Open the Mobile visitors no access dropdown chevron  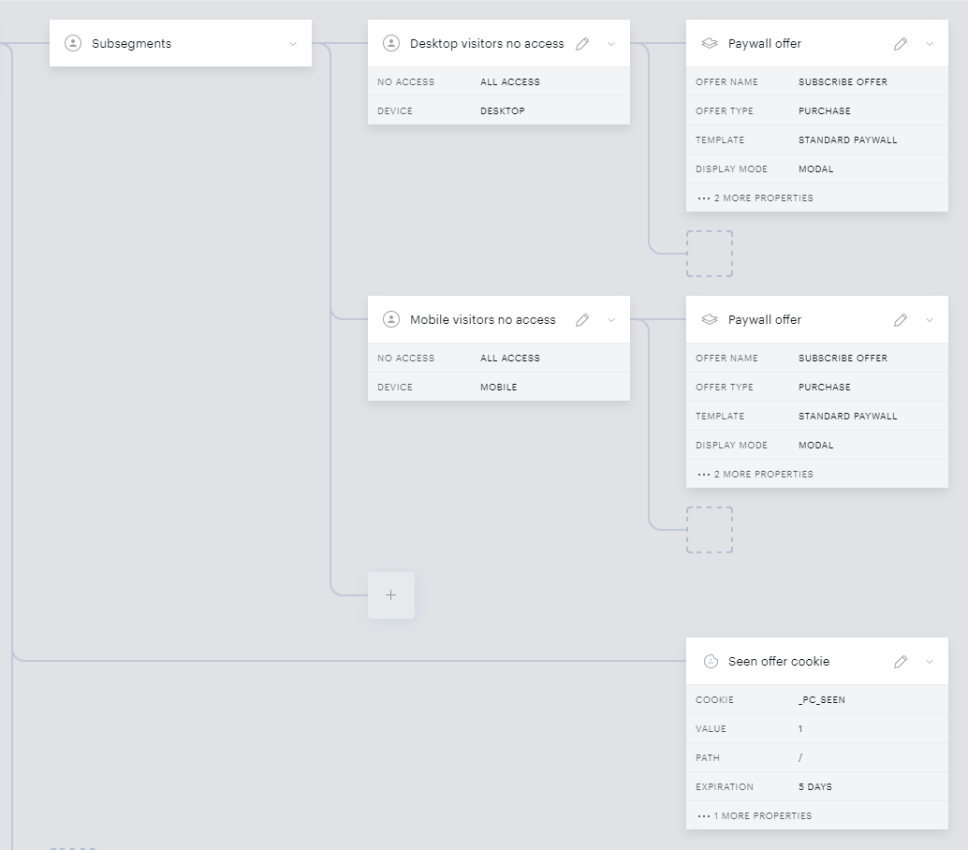611,320
